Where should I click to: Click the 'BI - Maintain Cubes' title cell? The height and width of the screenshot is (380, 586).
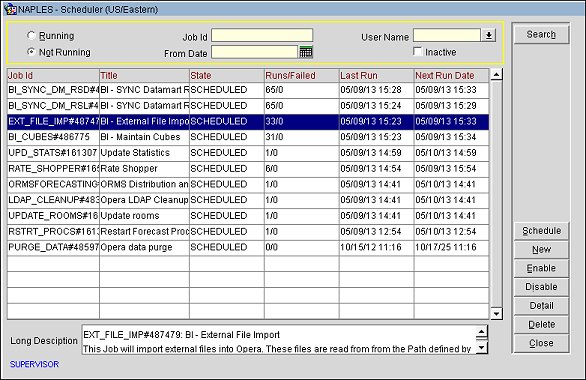tap(144, 137)
